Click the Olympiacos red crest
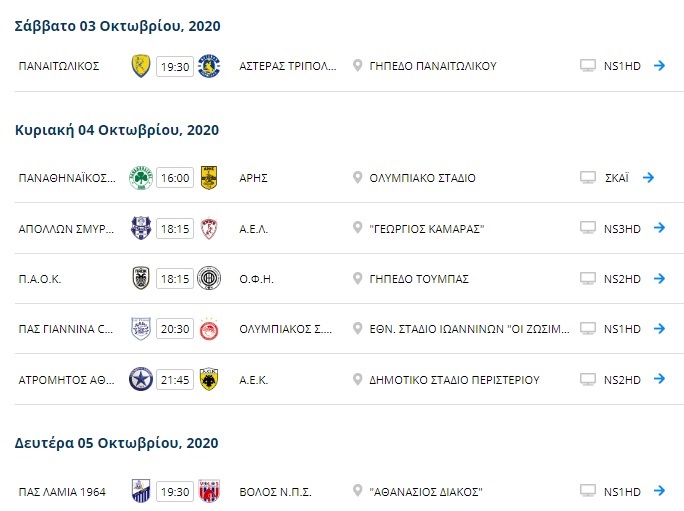 209,329
